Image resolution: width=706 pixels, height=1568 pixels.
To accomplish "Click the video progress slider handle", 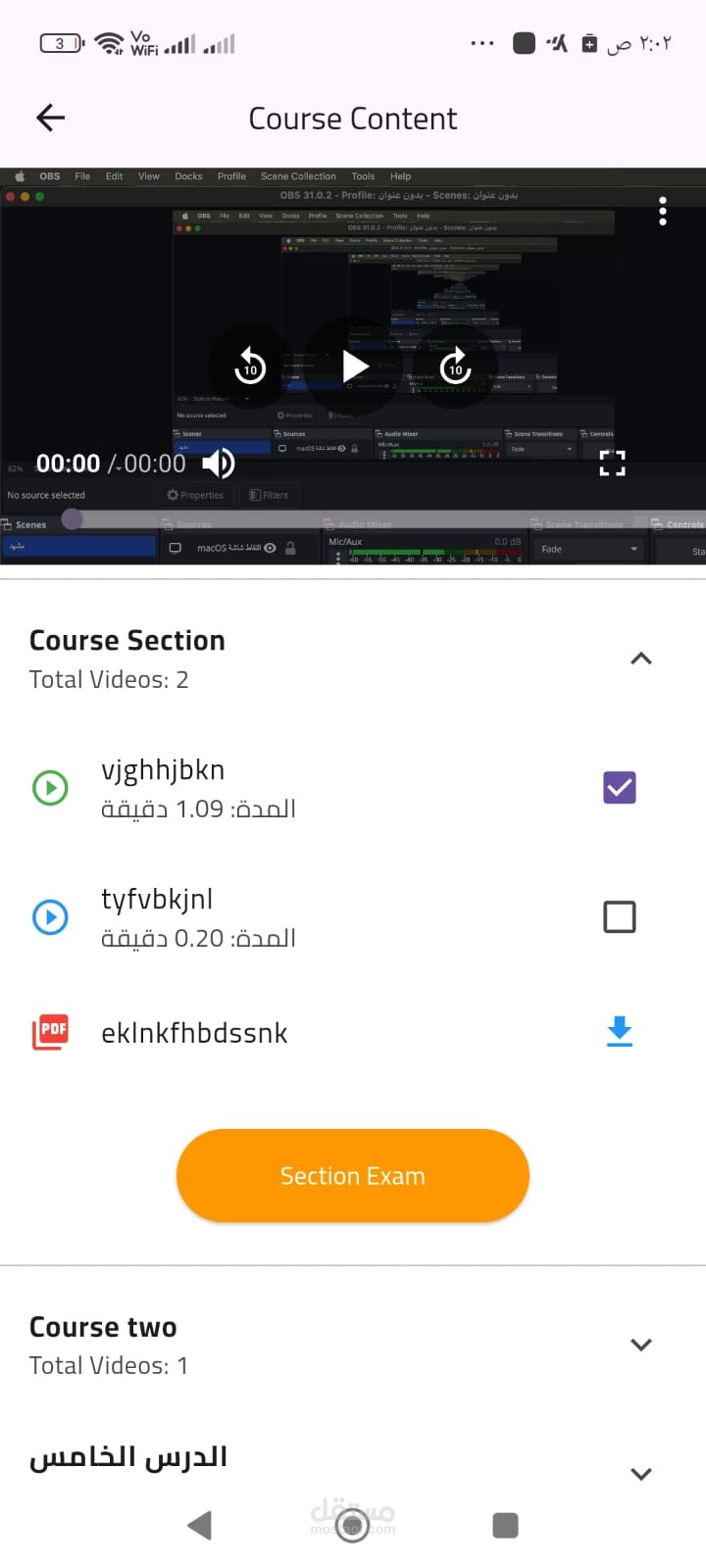I will (x=73, y=518).
